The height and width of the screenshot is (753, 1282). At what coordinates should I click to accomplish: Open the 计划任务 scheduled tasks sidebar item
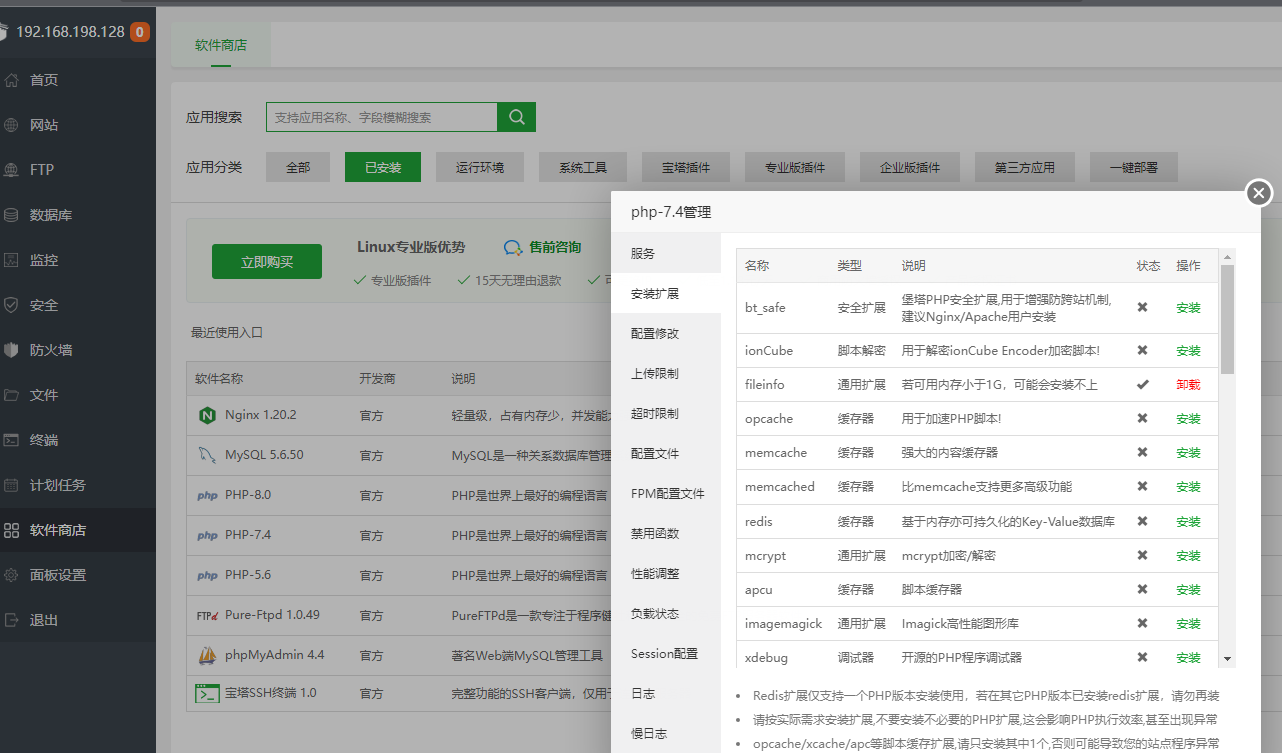click(78, 485)
